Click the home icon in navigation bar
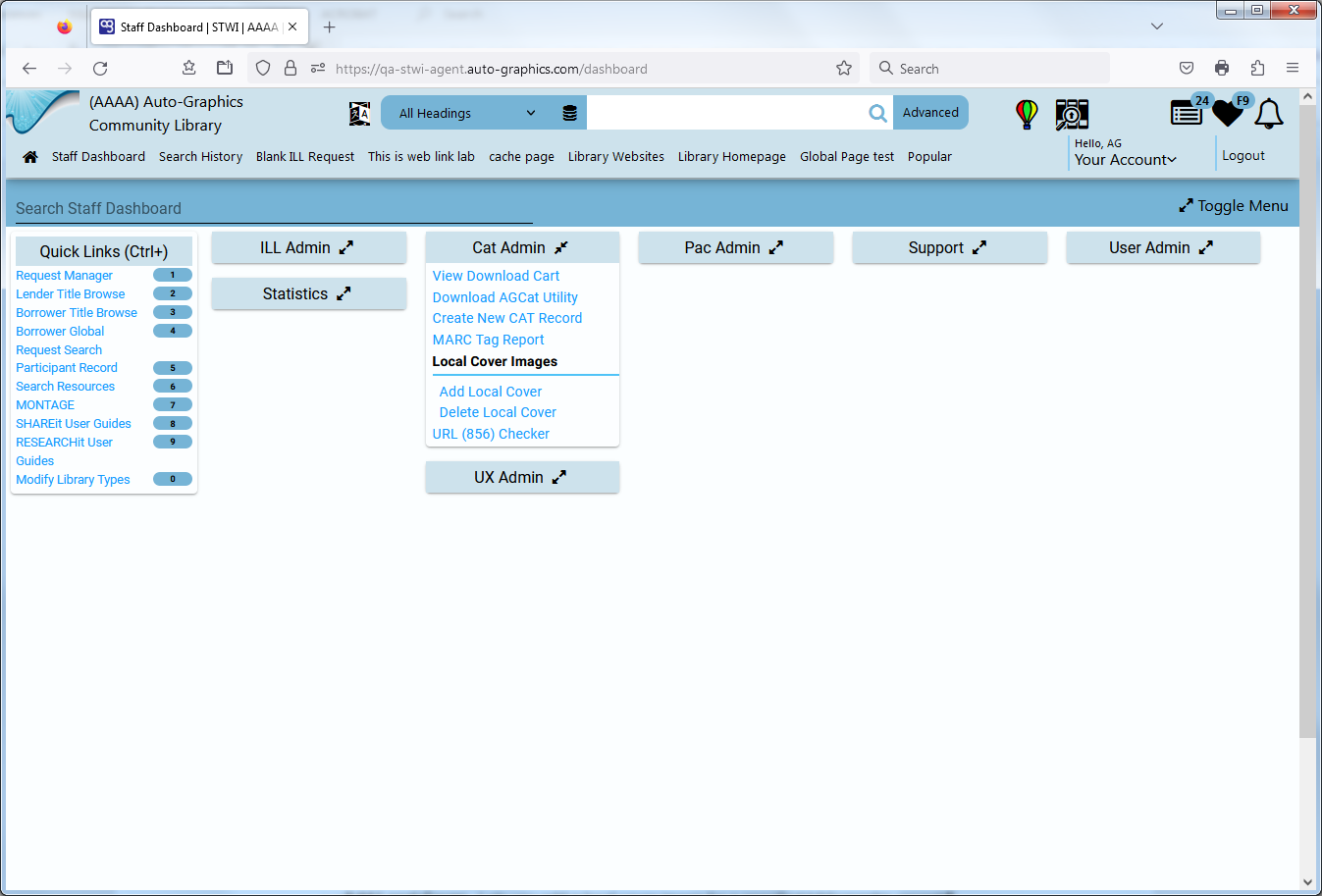The image size is (1322, 896). [30, 157]
